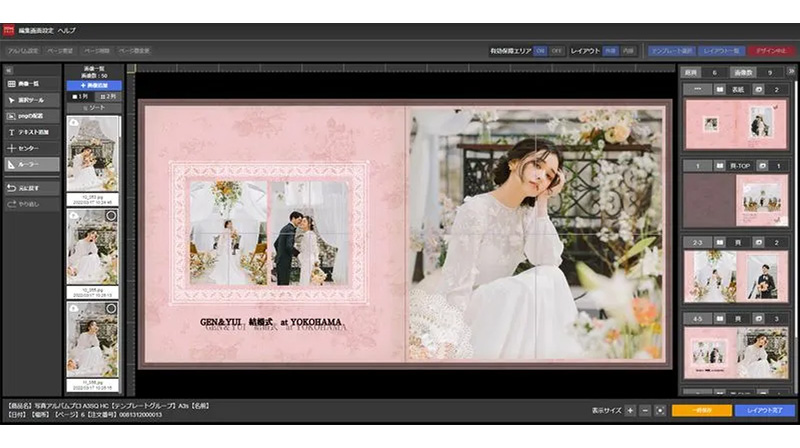The height and width of the screenshot is (448, 800).
Task: Click the cloud icon on first list photo
Action: (74, 122)
